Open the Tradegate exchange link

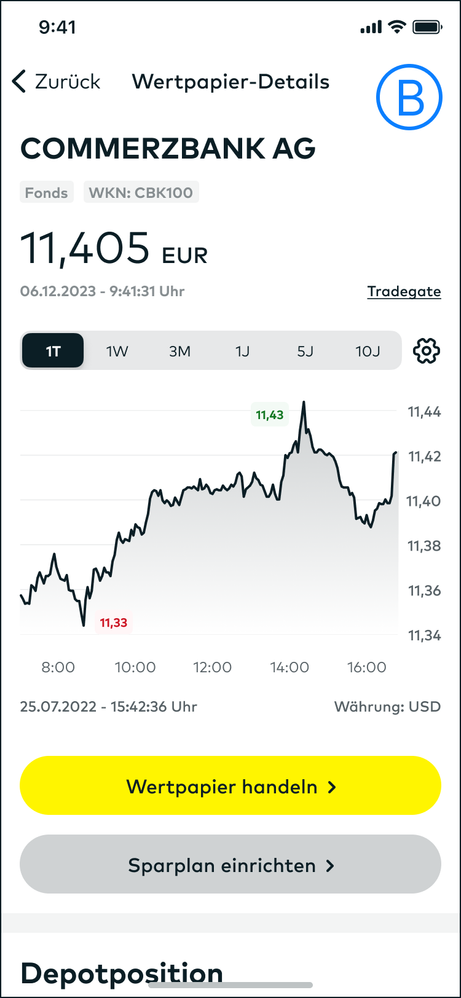pos(404,292)
